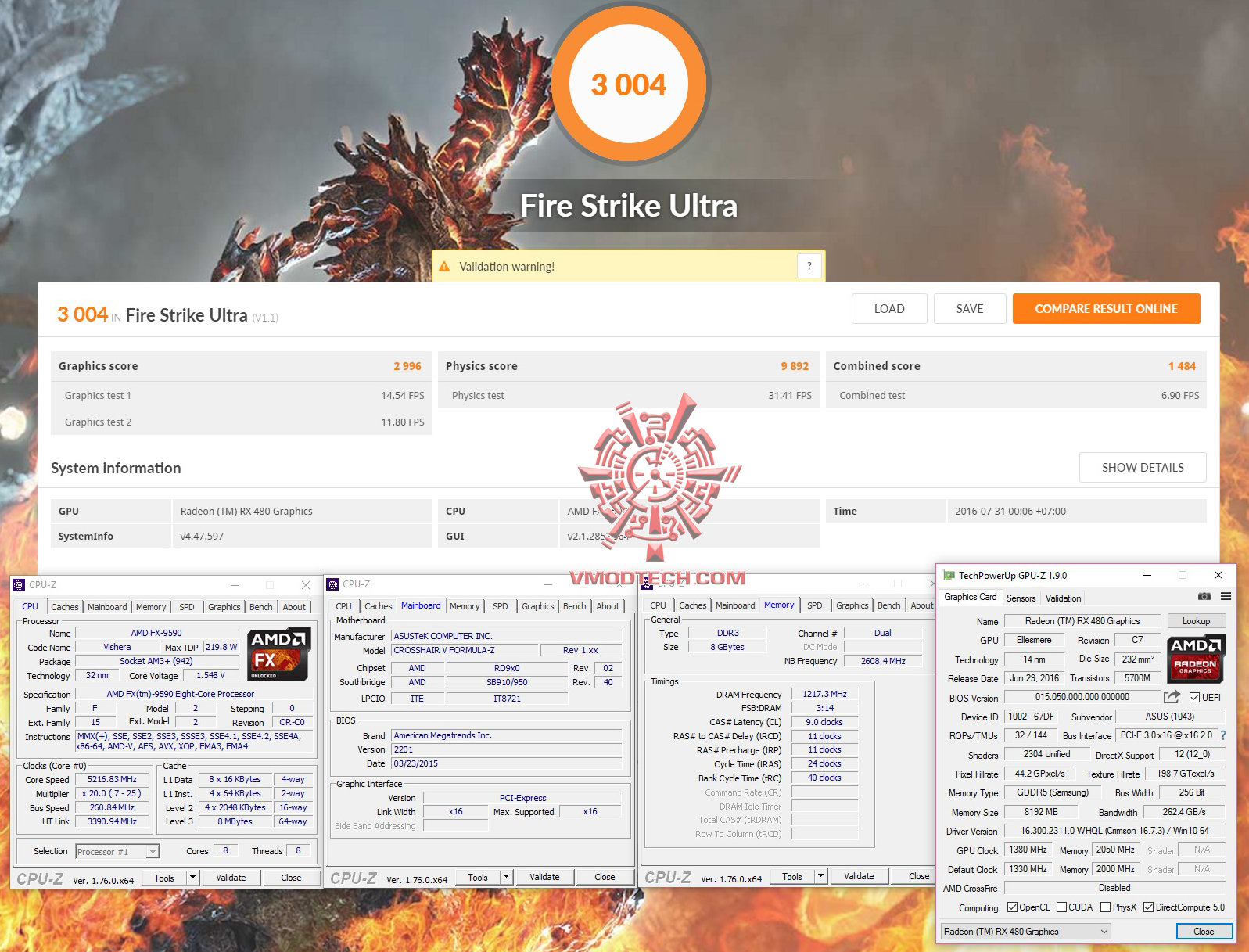Toggle the OpenCL checkbox
Viewport: 1249px width, 952px height.
click(x=1012, y=907)
